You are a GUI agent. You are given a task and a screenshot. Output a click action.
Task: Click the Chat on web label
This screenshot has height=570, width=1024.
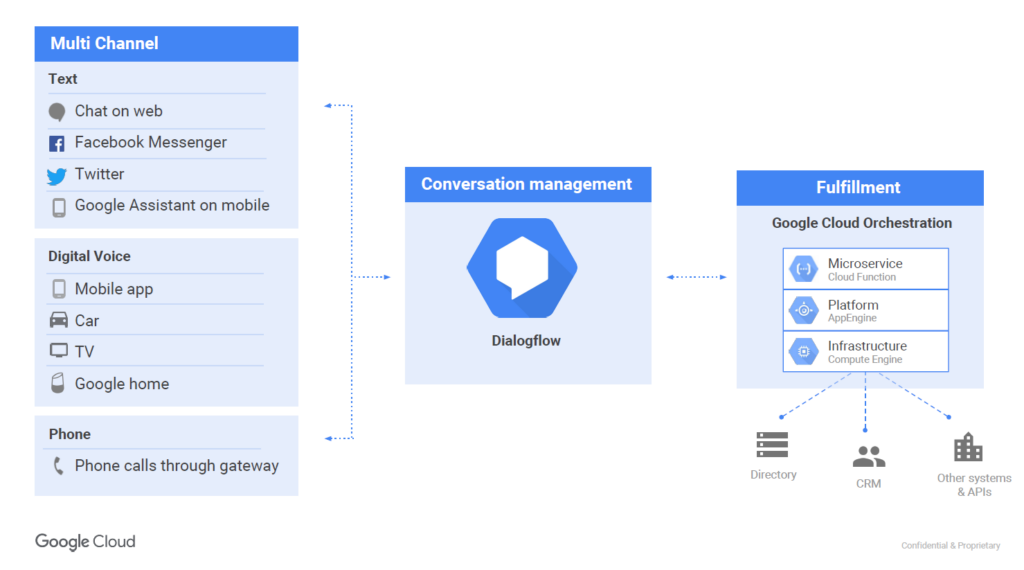(119, 111)
